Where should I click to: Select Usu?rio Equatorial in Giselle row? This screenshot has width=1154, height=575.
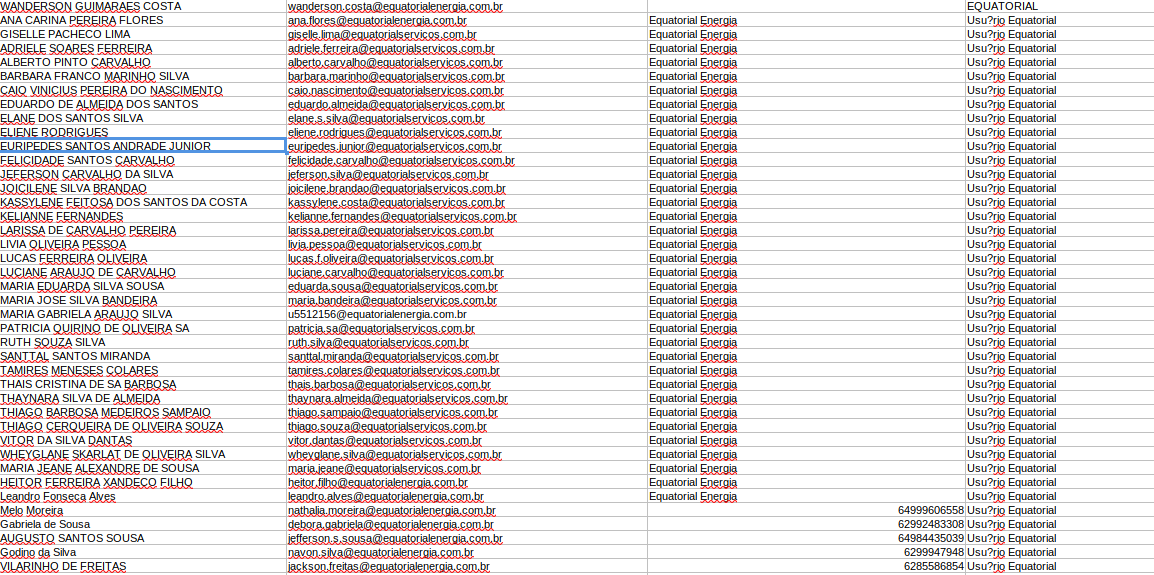(x=1011, y=34)
